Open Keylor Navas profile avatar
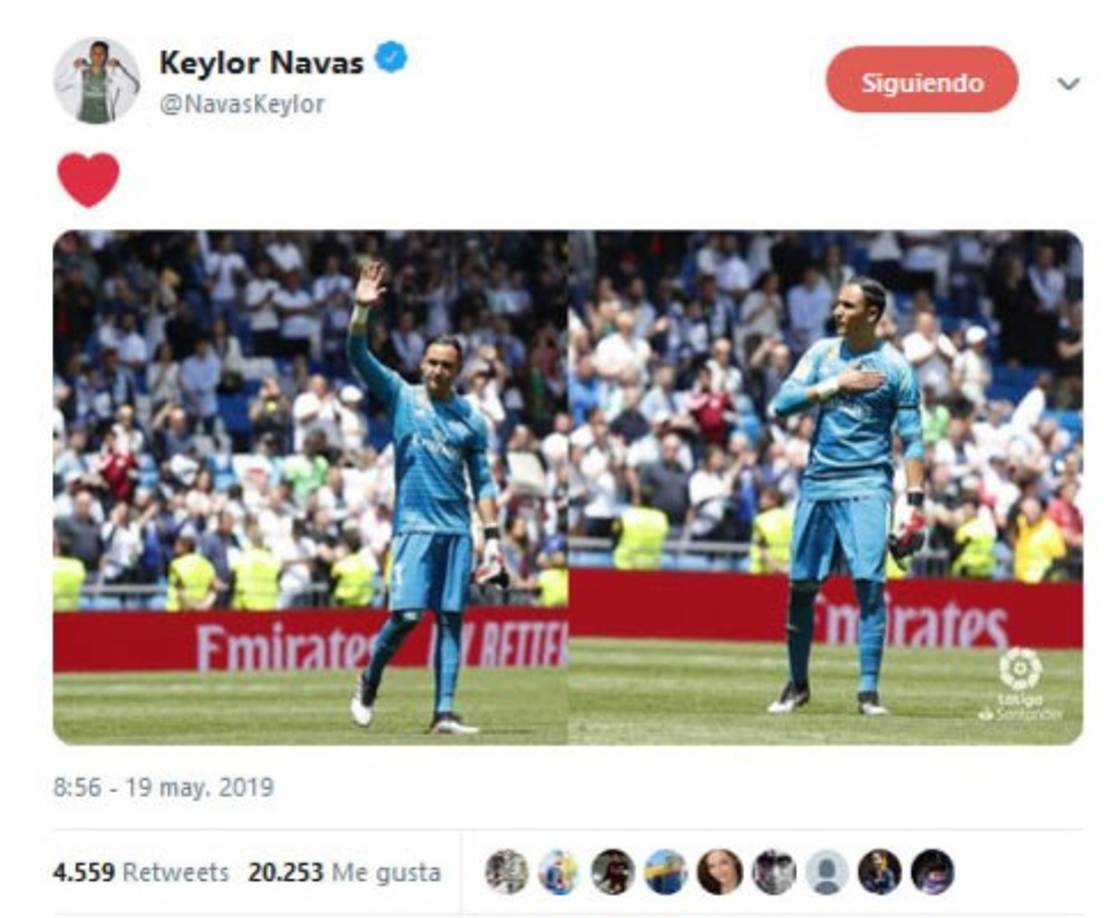Screen dimensions: 1104x918 (96, 81)
